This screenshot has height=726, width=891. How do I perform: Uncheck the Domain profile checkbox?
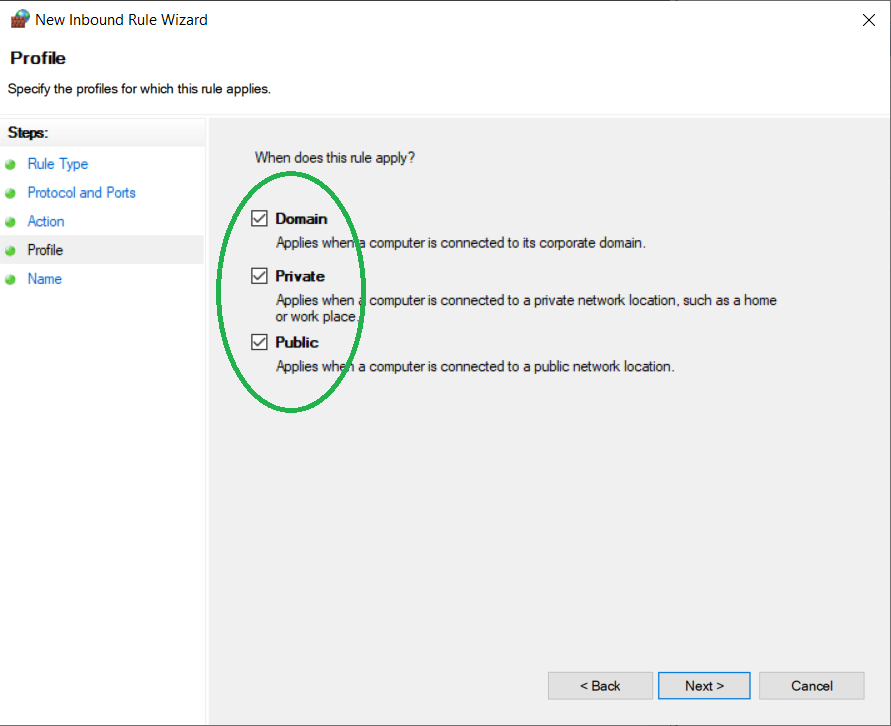coord(260,218)
